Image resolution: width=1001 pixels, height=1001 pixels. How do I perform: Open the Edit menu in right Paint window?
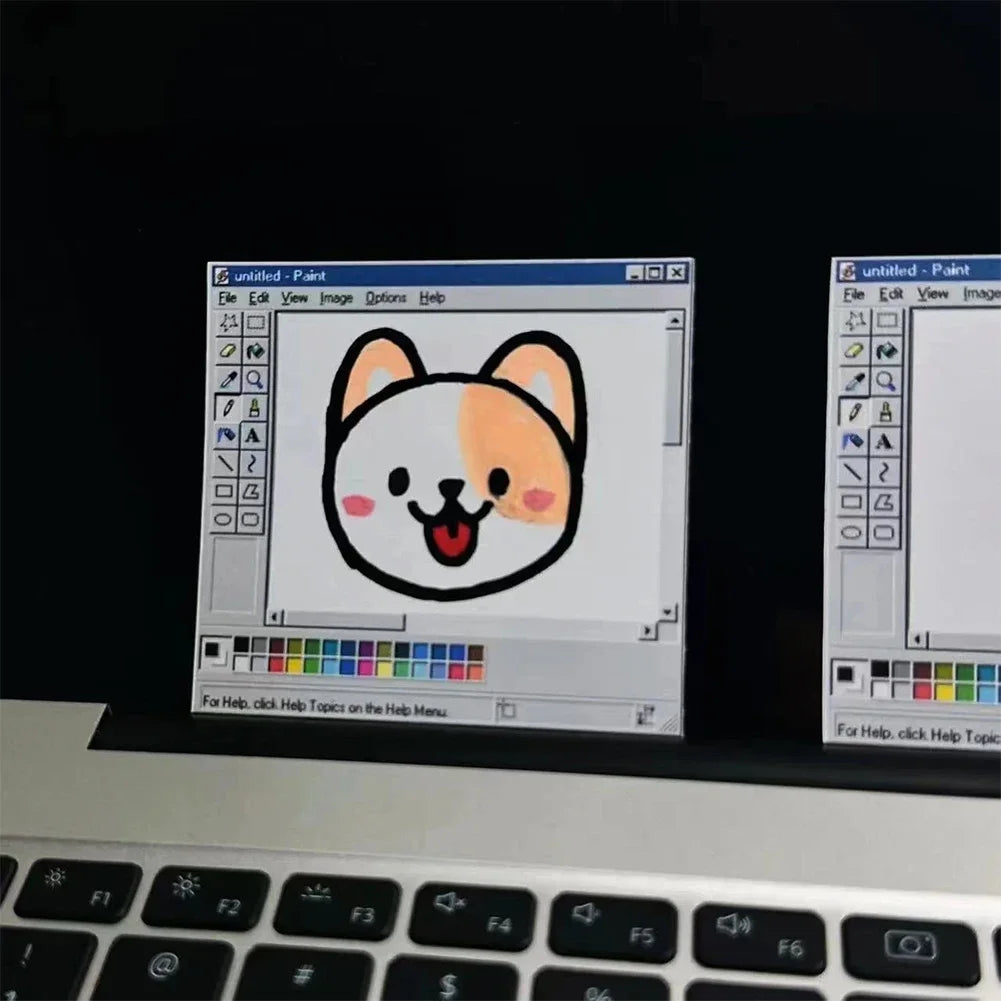click(891, 294)
